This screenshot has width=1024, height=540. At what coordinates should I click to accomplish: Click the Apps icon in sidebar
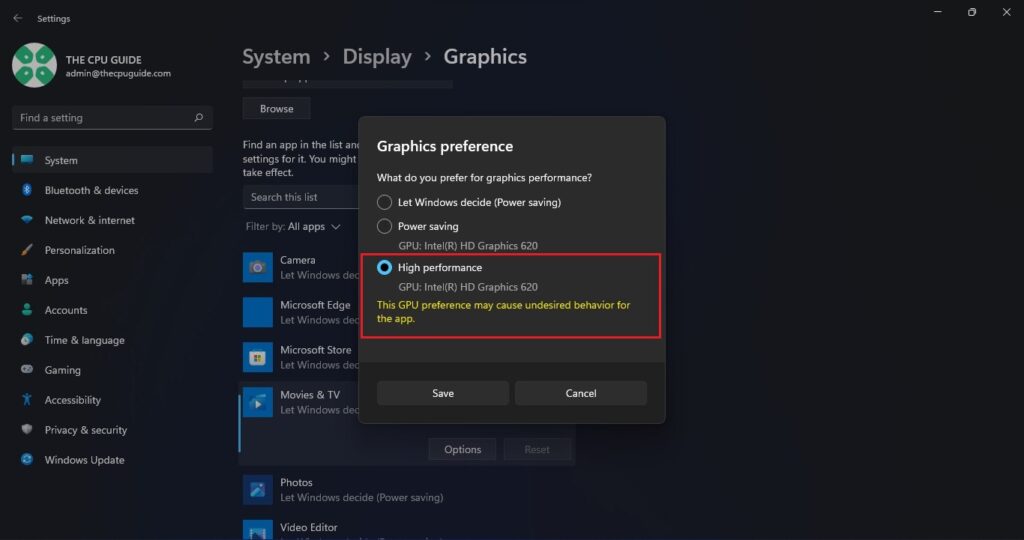[27, 280]
